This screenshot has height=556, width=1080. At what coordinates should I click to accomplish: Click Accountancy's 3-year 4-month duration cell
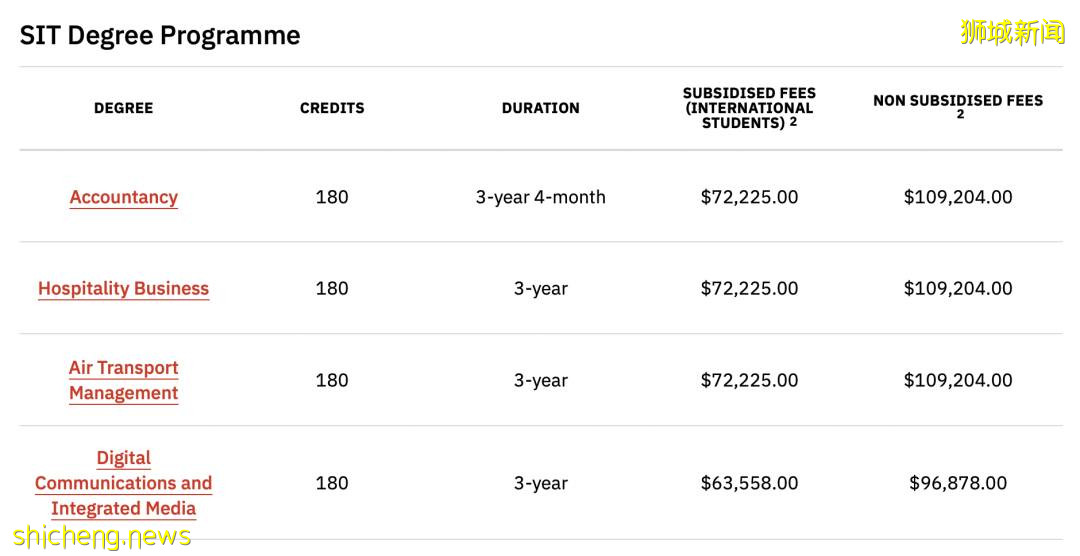540,197
